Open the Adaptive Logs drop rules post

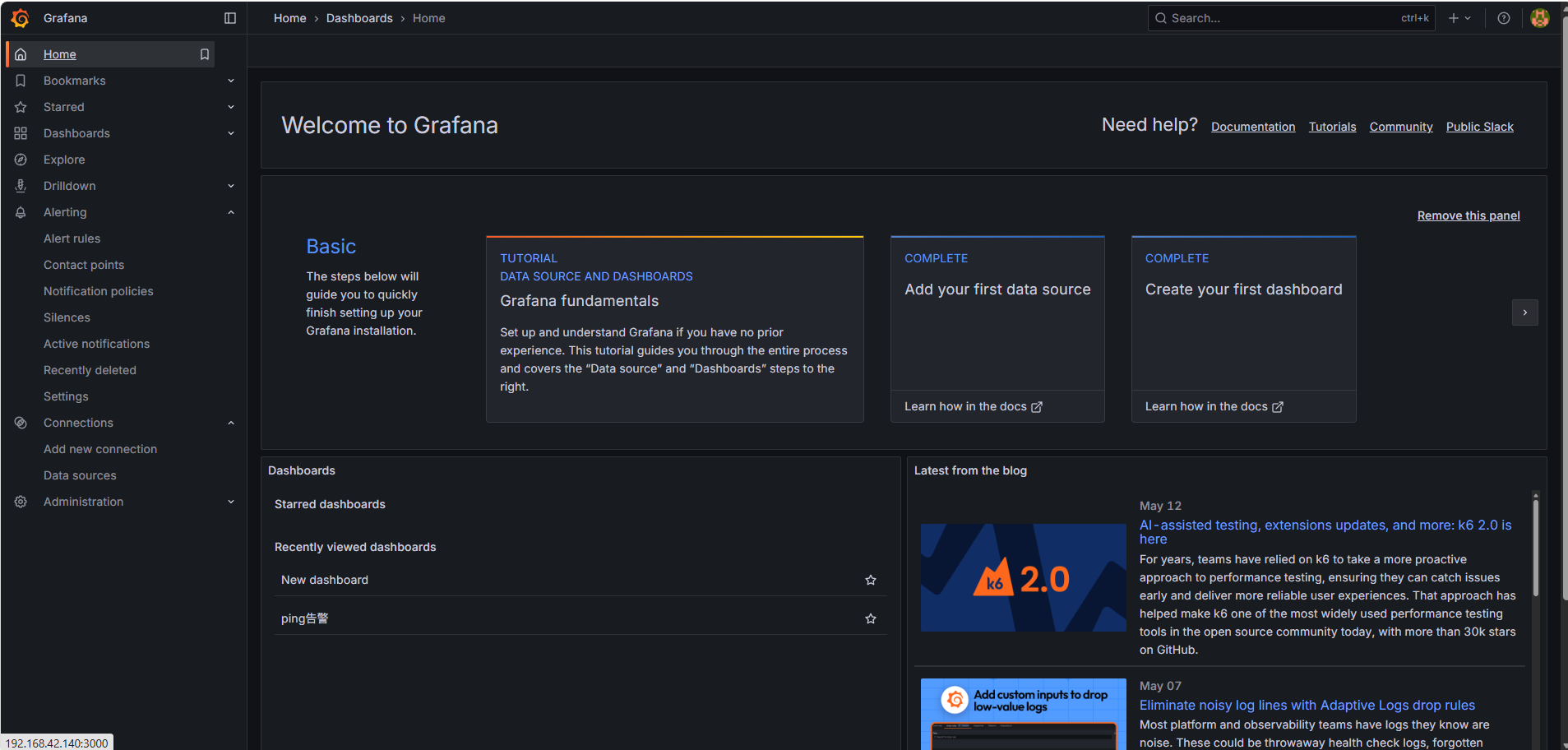[1307, 705]
